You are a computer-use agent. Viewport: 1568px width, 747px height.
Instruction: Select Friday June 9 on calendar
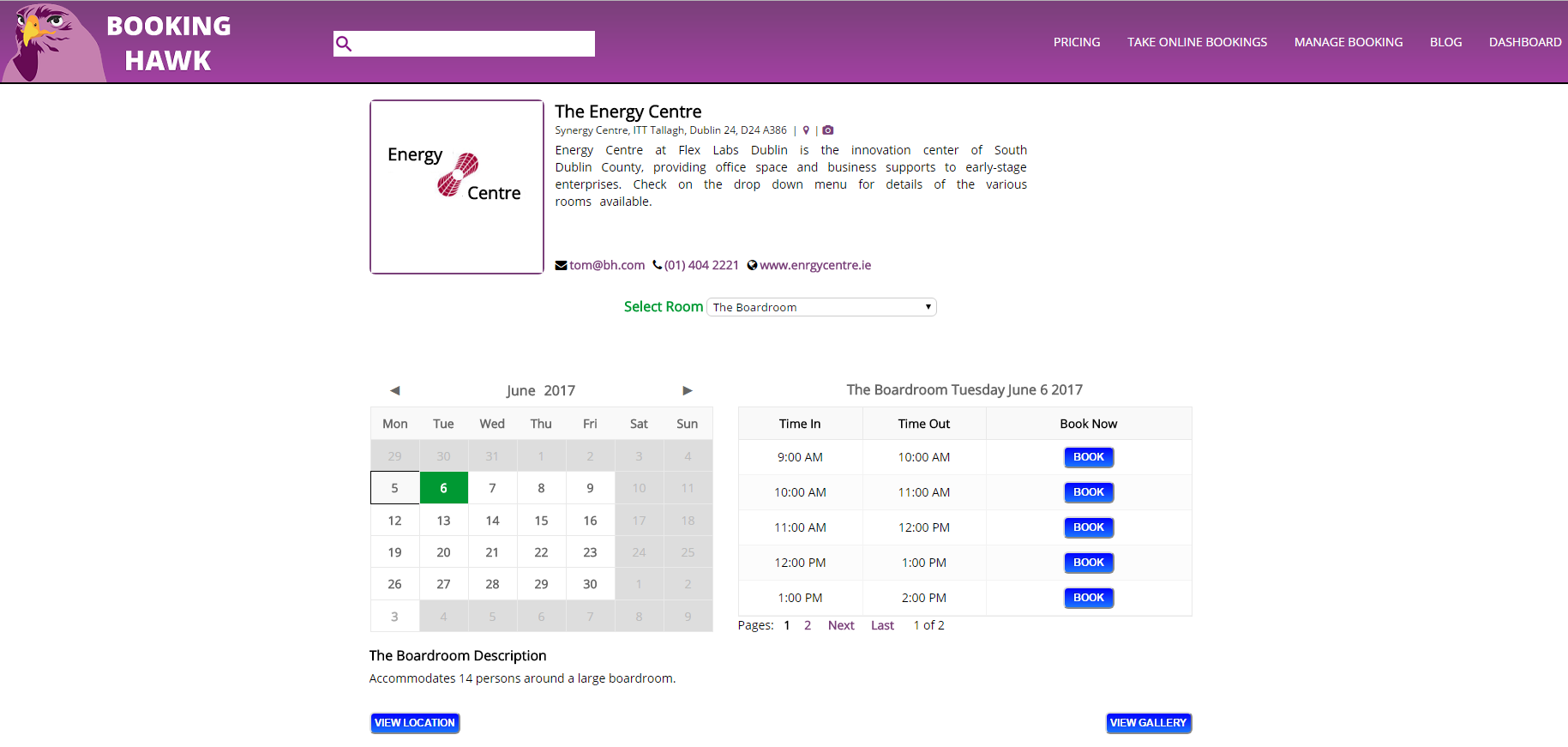tap(591, 488)
